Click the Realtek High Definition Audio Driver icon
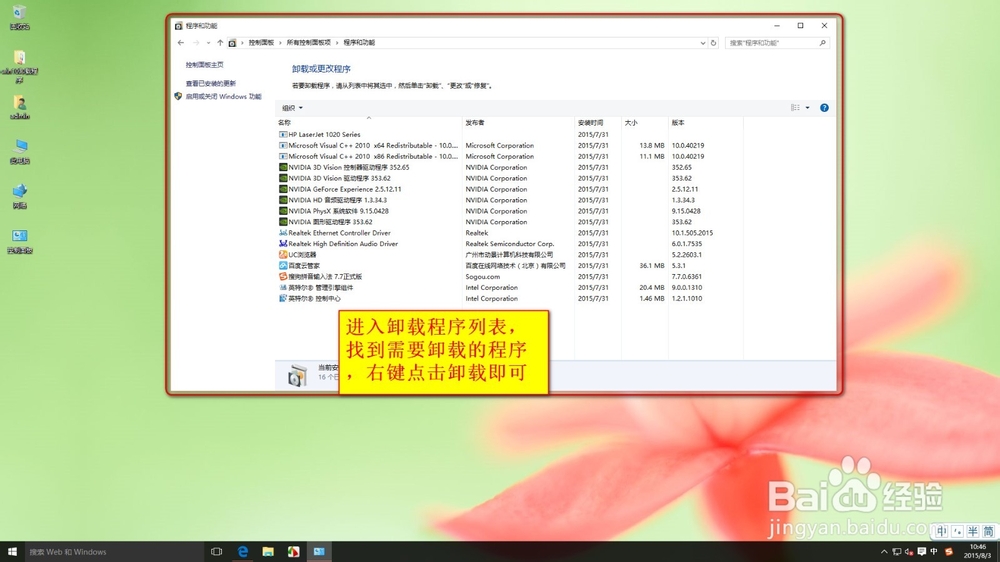This screenshot has height=562, width=1000. point(283,244)
